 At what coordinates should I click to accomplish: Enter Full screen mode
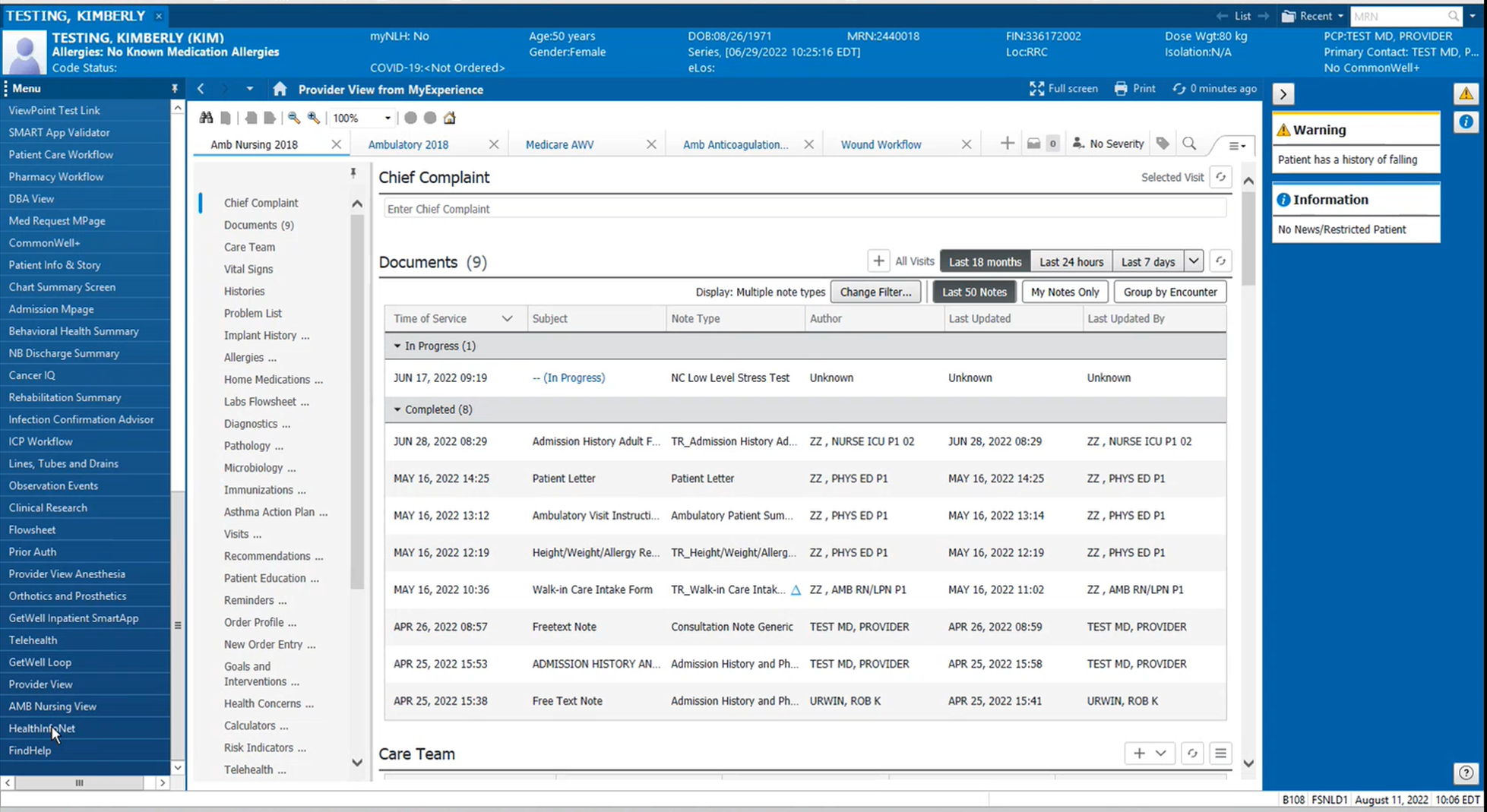pos(1063,89)
